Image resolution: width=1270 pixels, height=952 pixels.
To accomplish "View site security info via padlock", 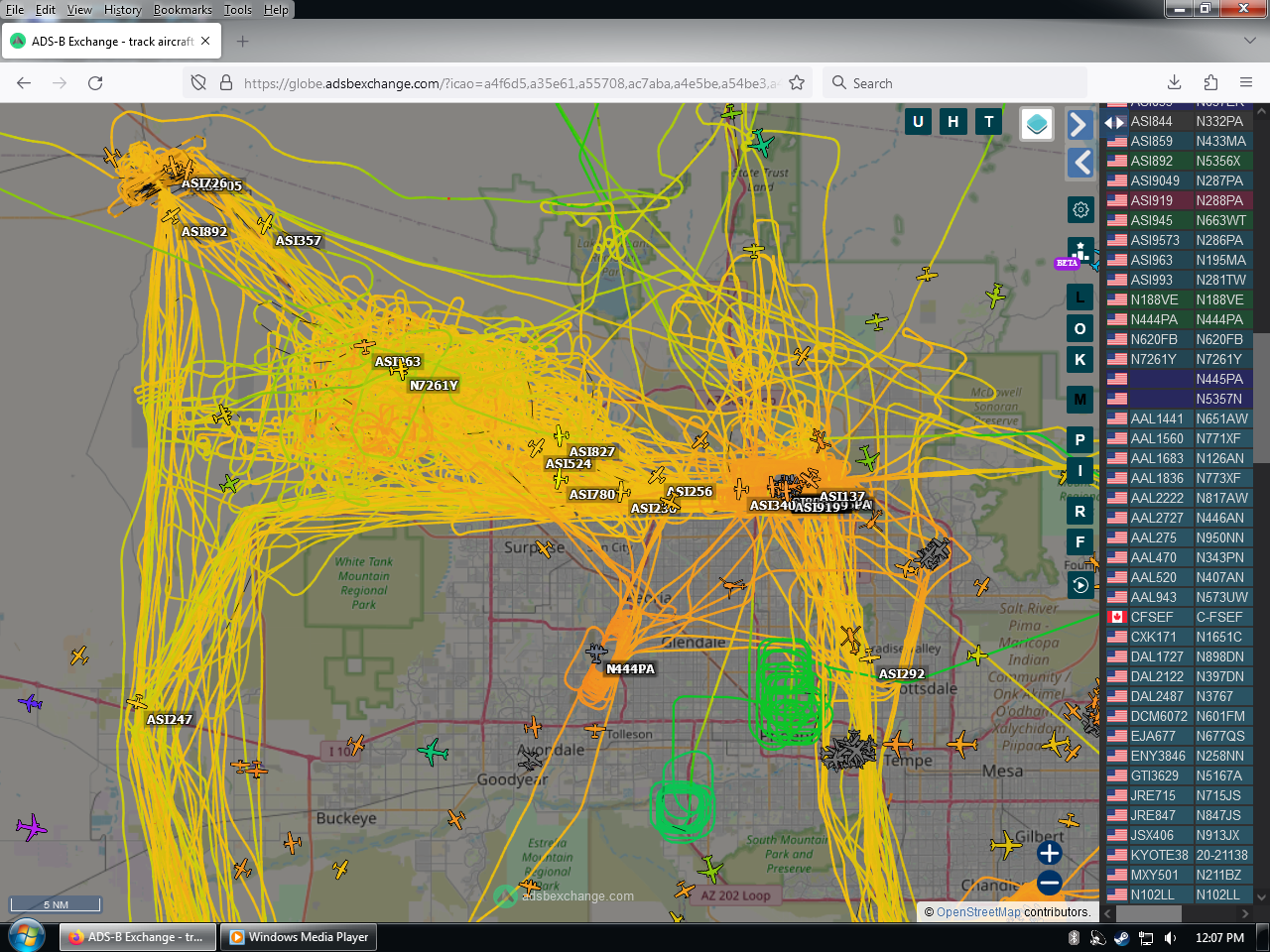I will click(225, 83).
